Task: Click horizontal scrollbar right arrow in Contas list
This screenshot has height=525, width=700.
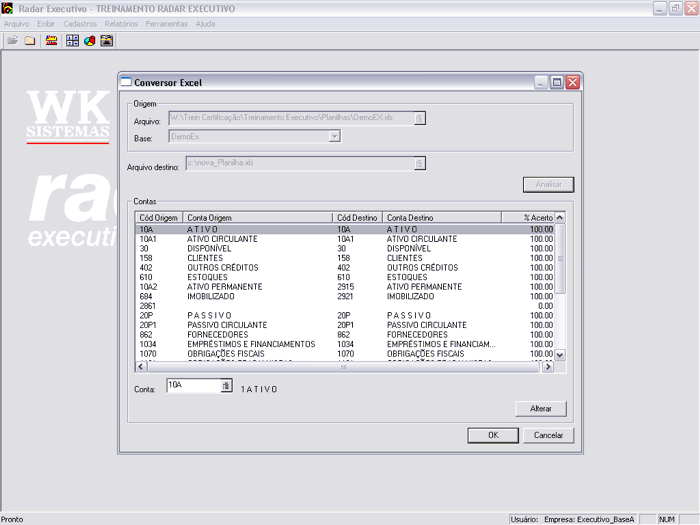Action: coord(547,367)
